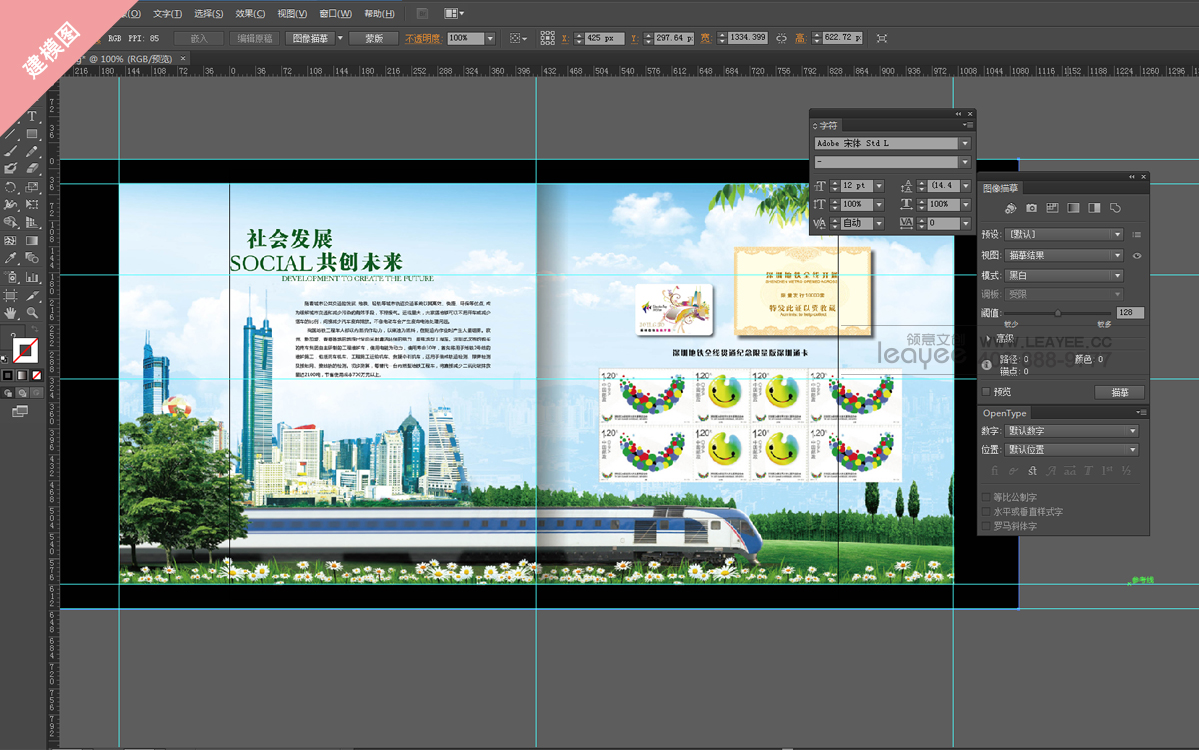
Task: Click the 阈值 threshold slider handle
Action: click(x=1058, y=313)
